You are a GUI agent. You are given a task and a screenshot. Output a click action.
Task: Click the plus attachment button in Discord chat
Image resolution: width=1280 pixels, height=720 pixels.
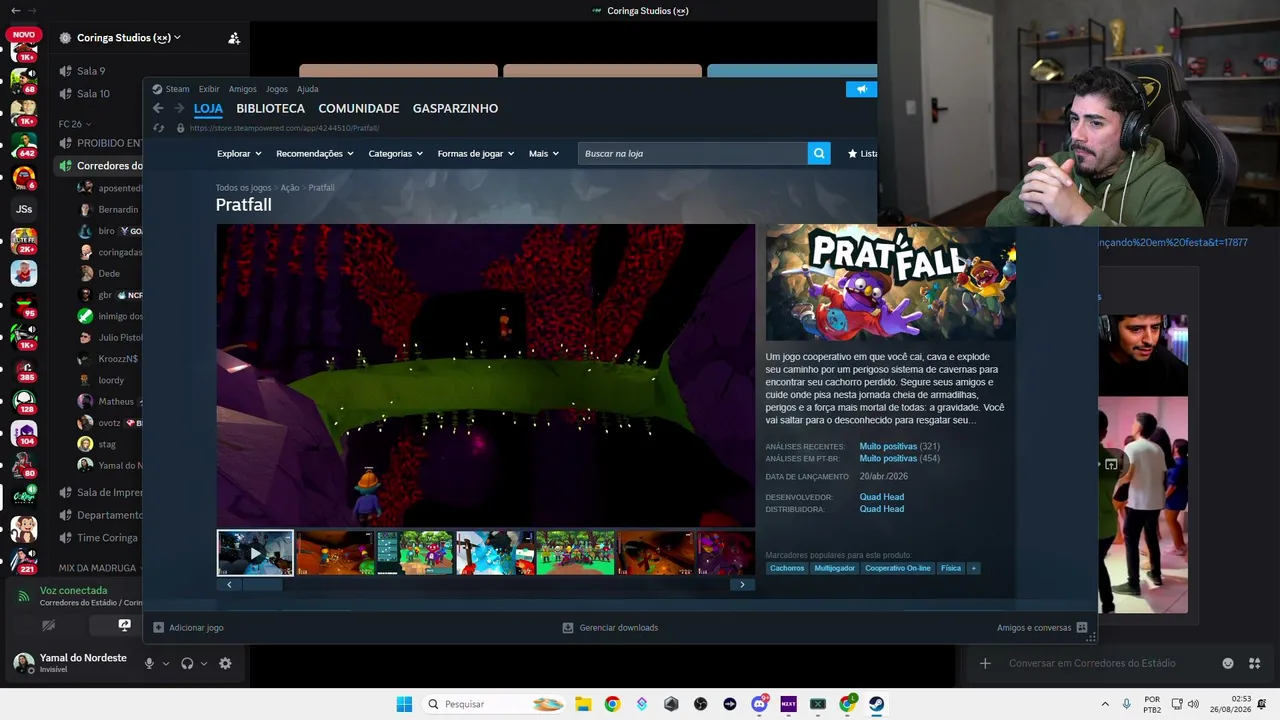click(985, 663)
